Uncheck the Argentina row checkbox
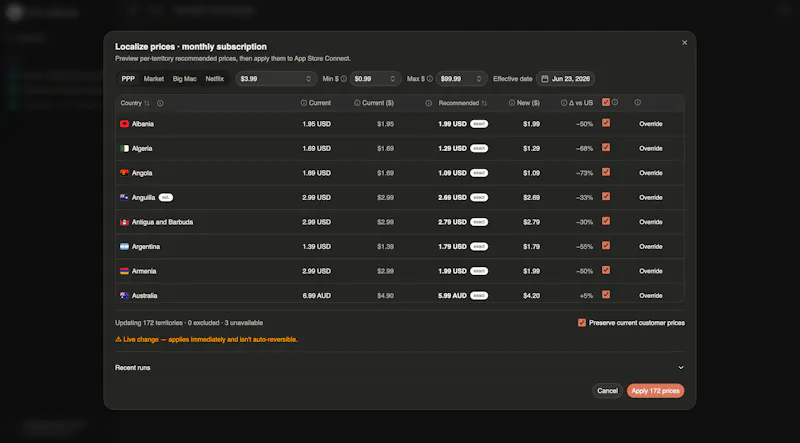The image size is (800, 443). [x=606, y=245]
